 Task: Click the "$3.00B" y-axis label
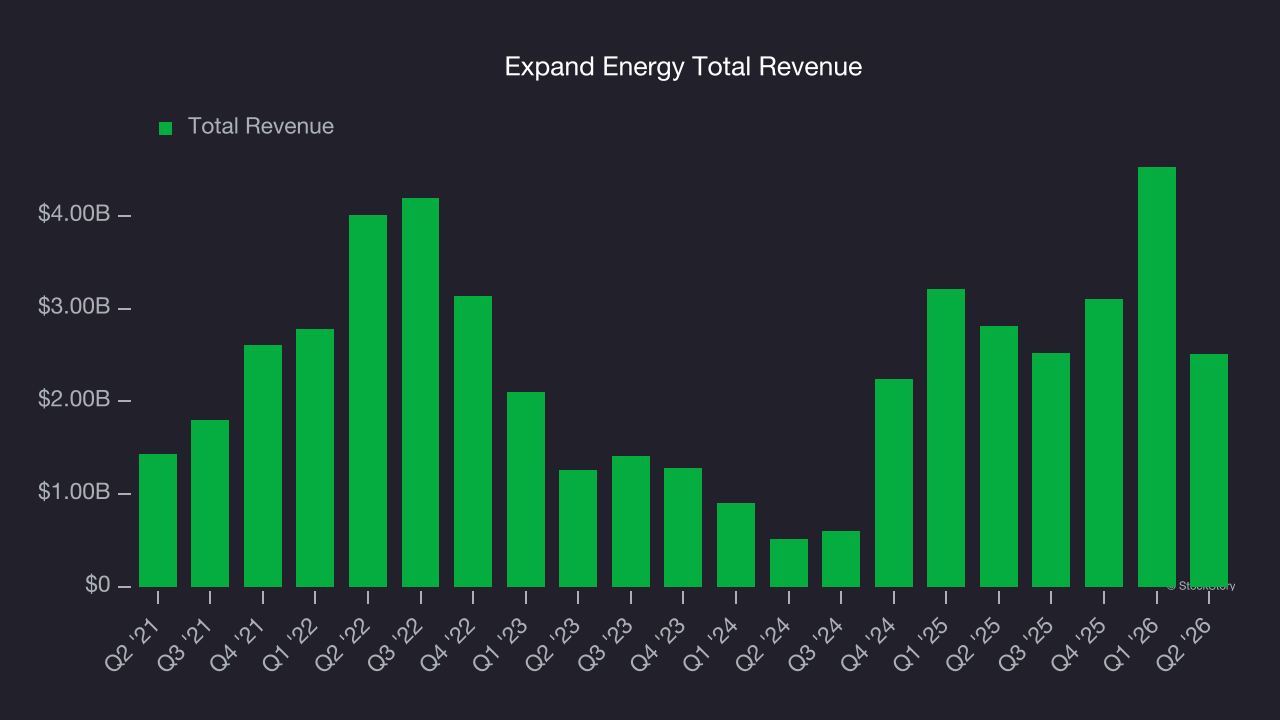coord(74,307)
